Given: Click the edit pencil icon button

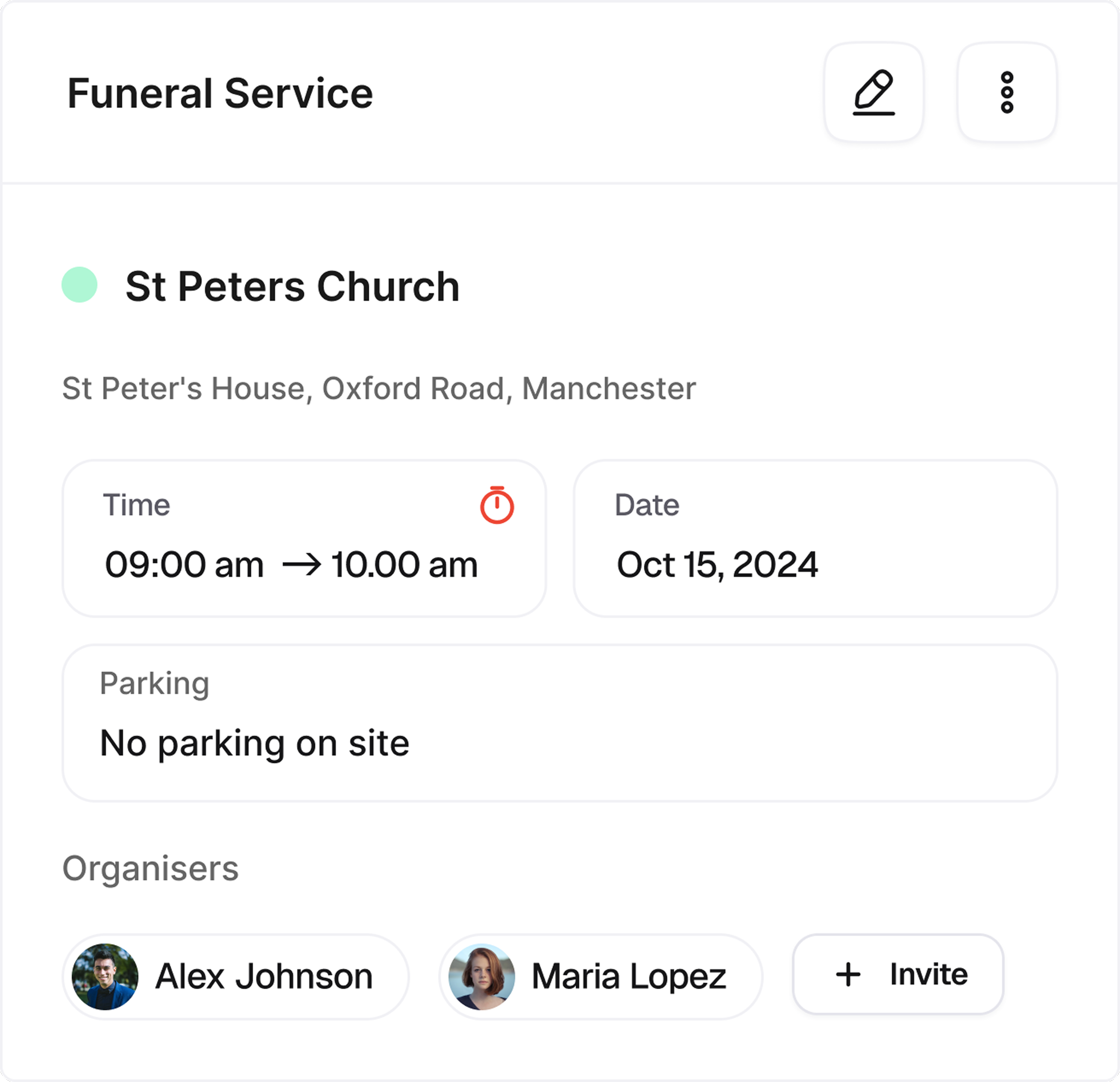Looking at the screenshot, I should (874, 92).
